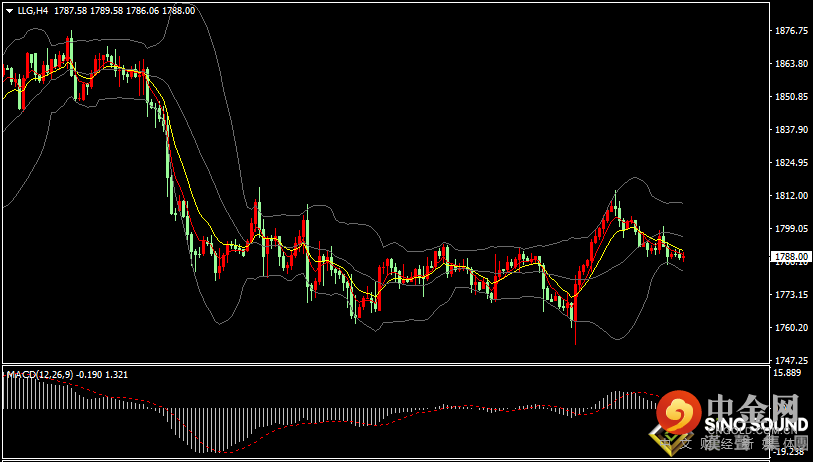Click the peak candle touching 1812 on right

tap(615, 203)
